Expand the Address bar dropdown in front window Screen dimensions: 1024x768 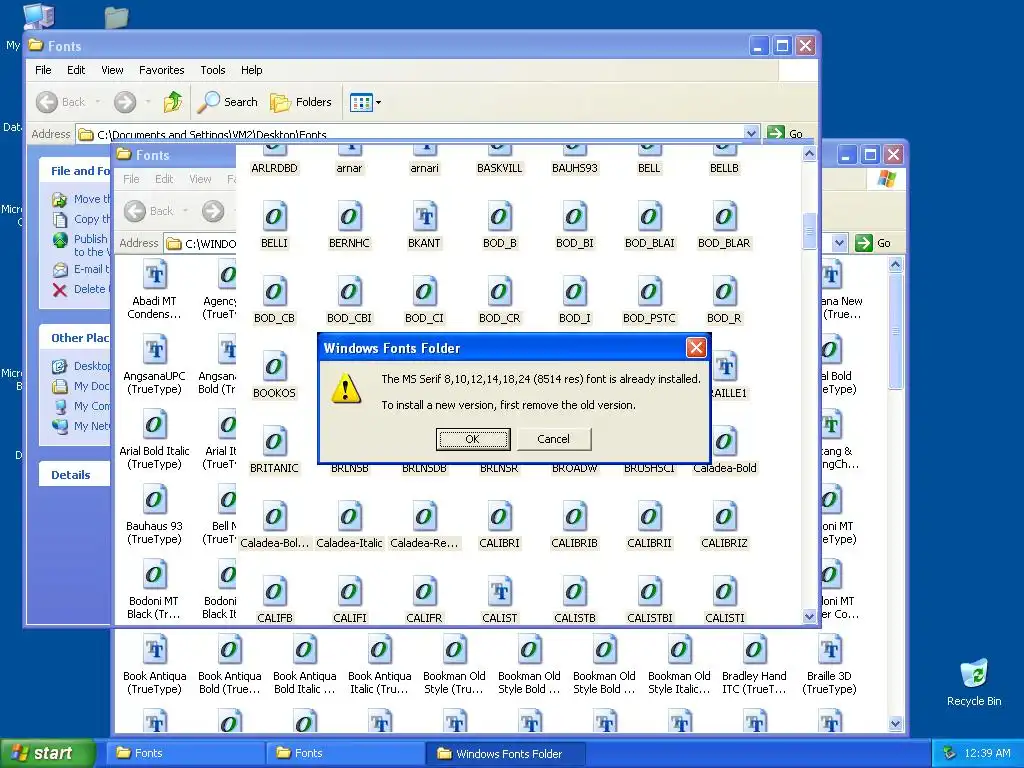(x=751, y=133)
